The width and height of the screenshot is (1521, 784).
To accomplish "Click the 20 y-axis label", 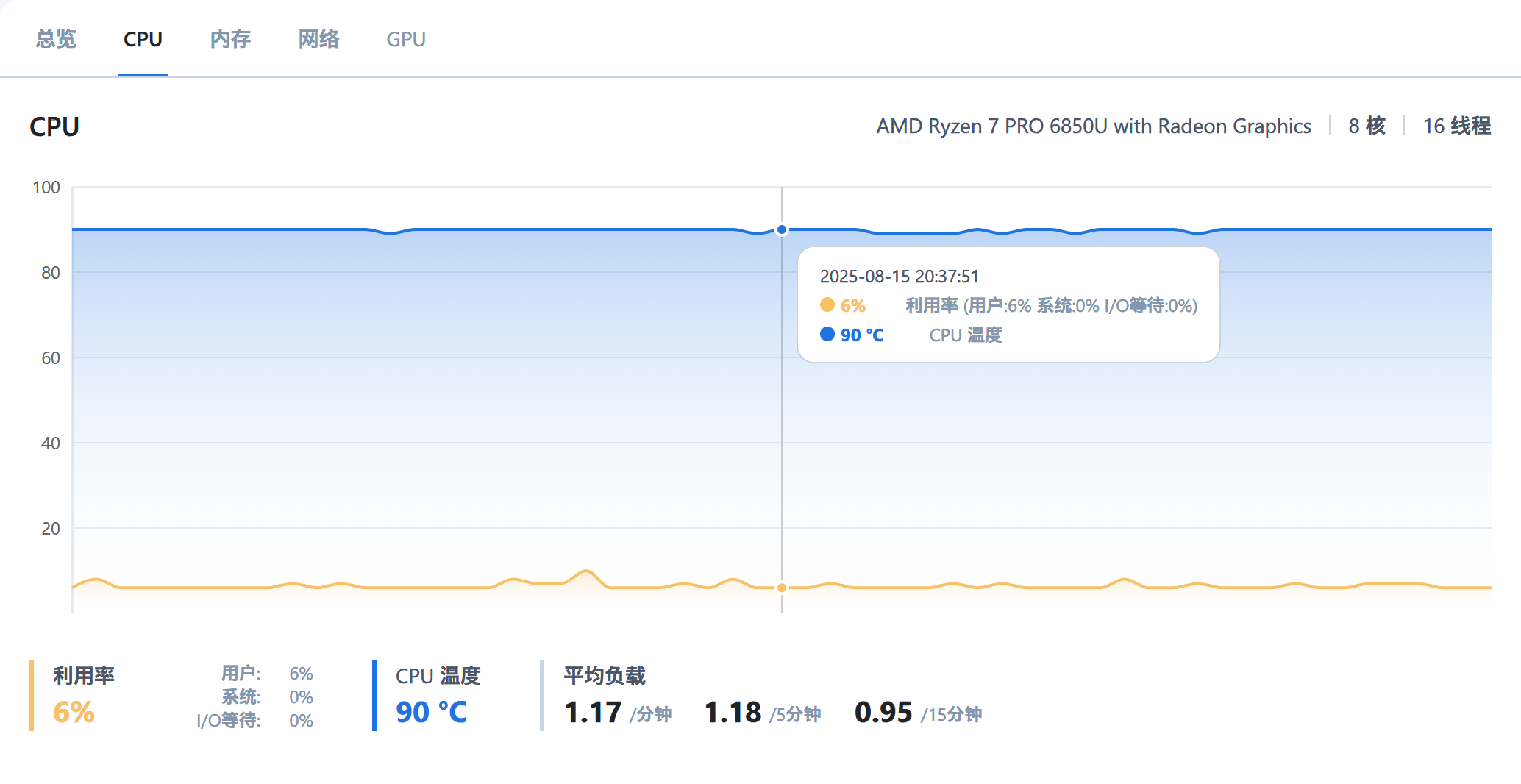I will 51,529.
